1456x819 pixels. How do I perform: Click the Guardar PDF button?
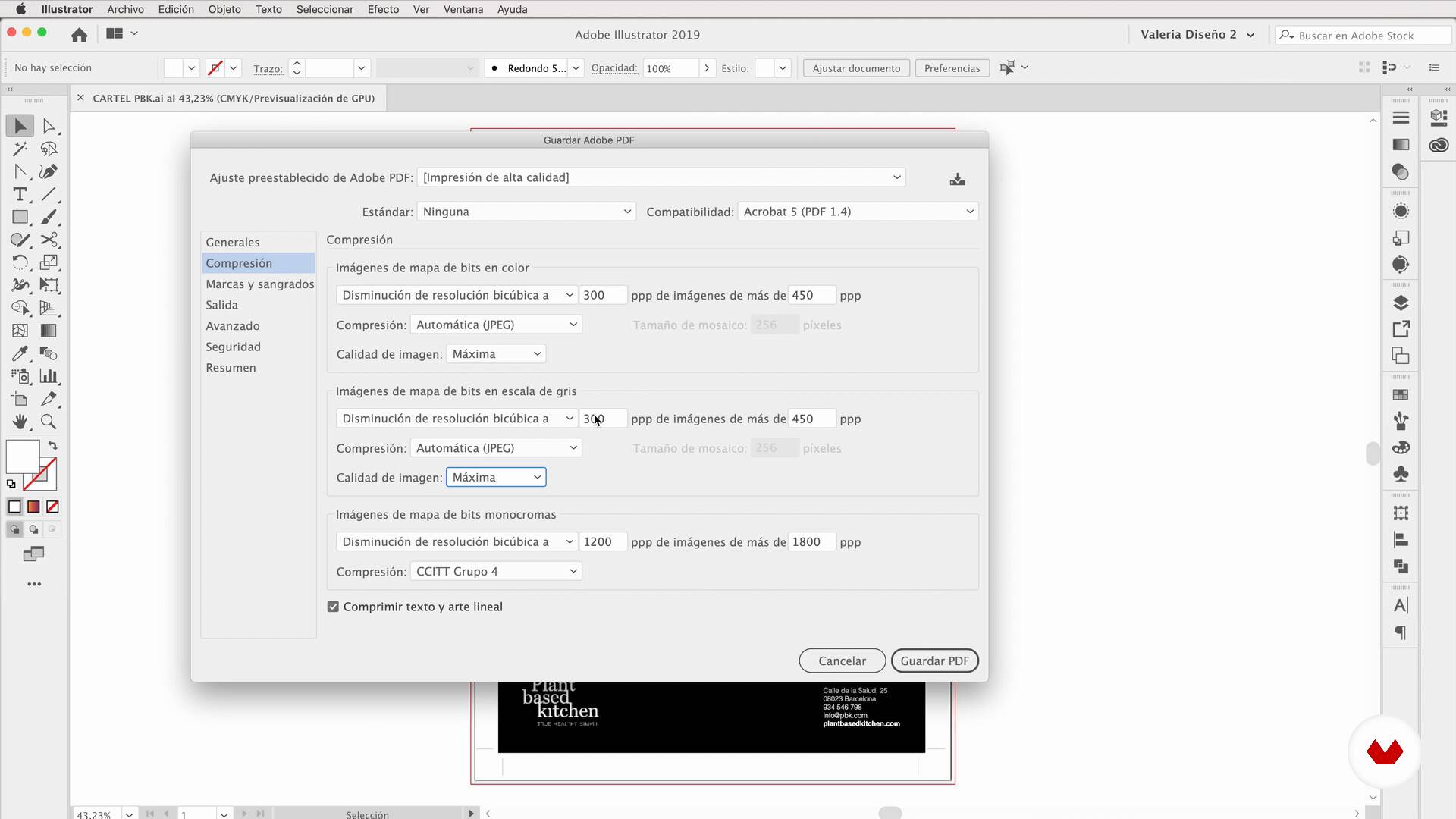934,661
